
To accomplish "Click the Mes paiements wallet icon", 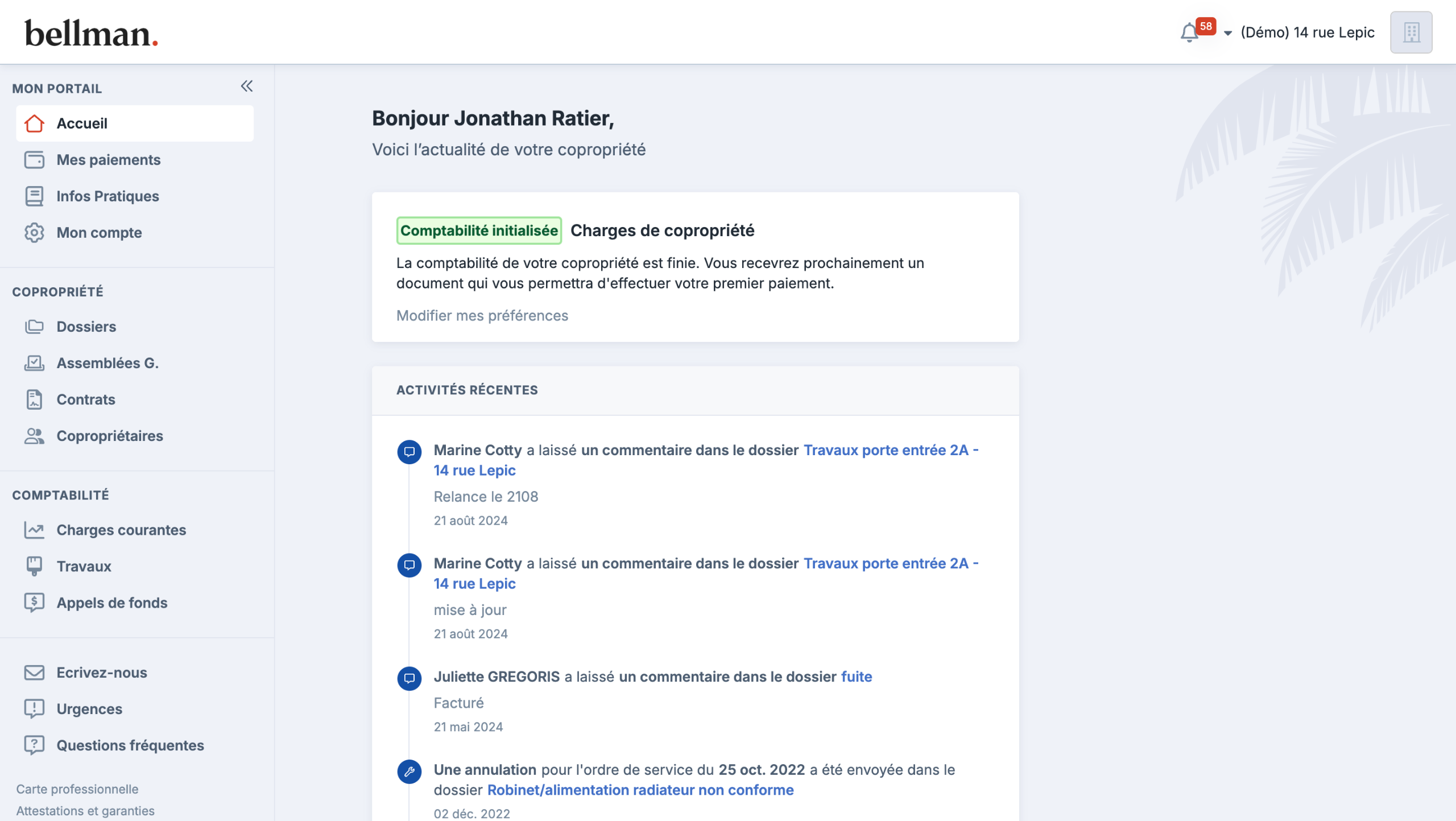I will [x=34, y=160].
